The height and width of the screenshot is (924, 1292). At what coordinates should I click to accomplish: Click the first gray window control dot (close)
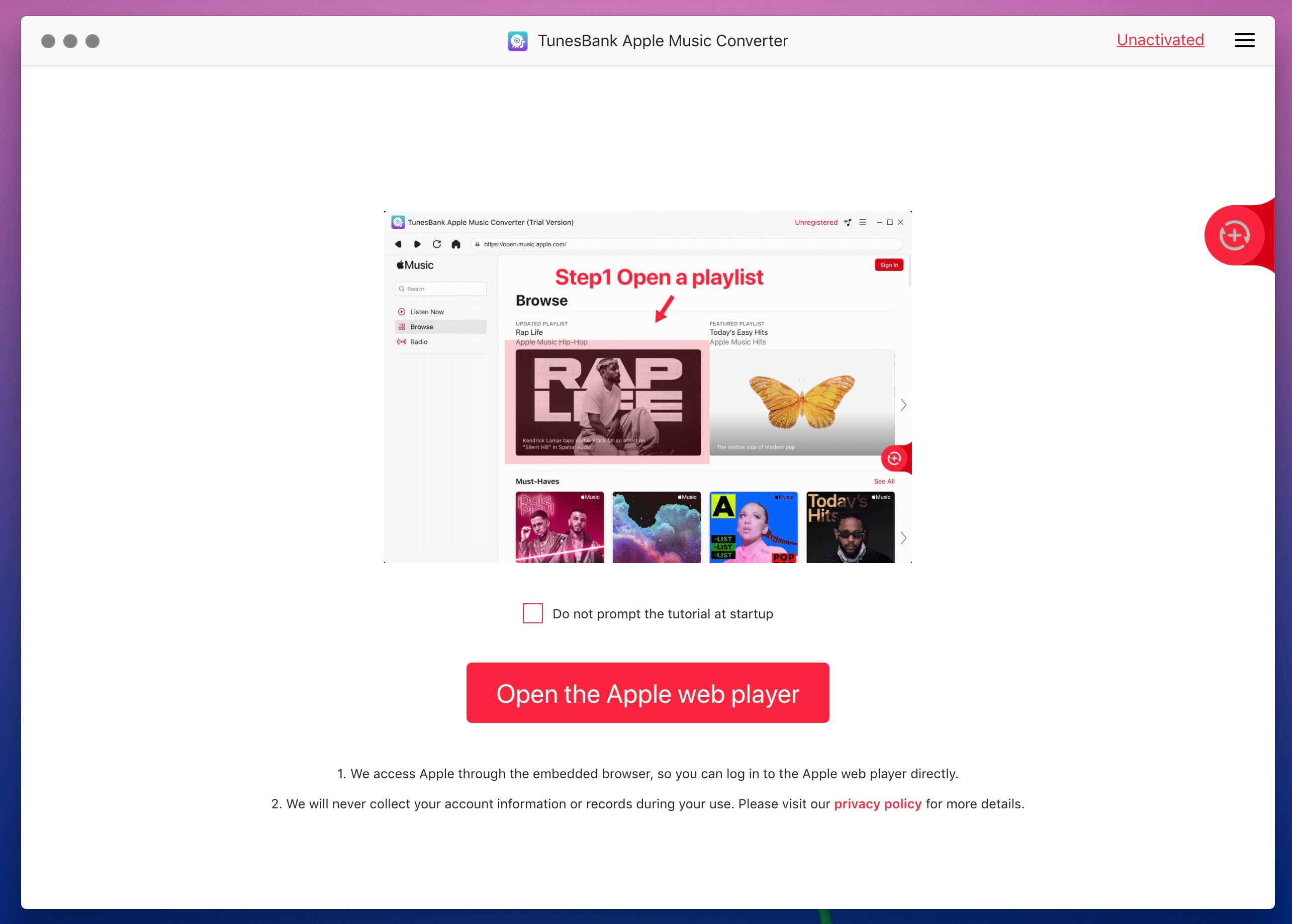[x=48, y=41]
